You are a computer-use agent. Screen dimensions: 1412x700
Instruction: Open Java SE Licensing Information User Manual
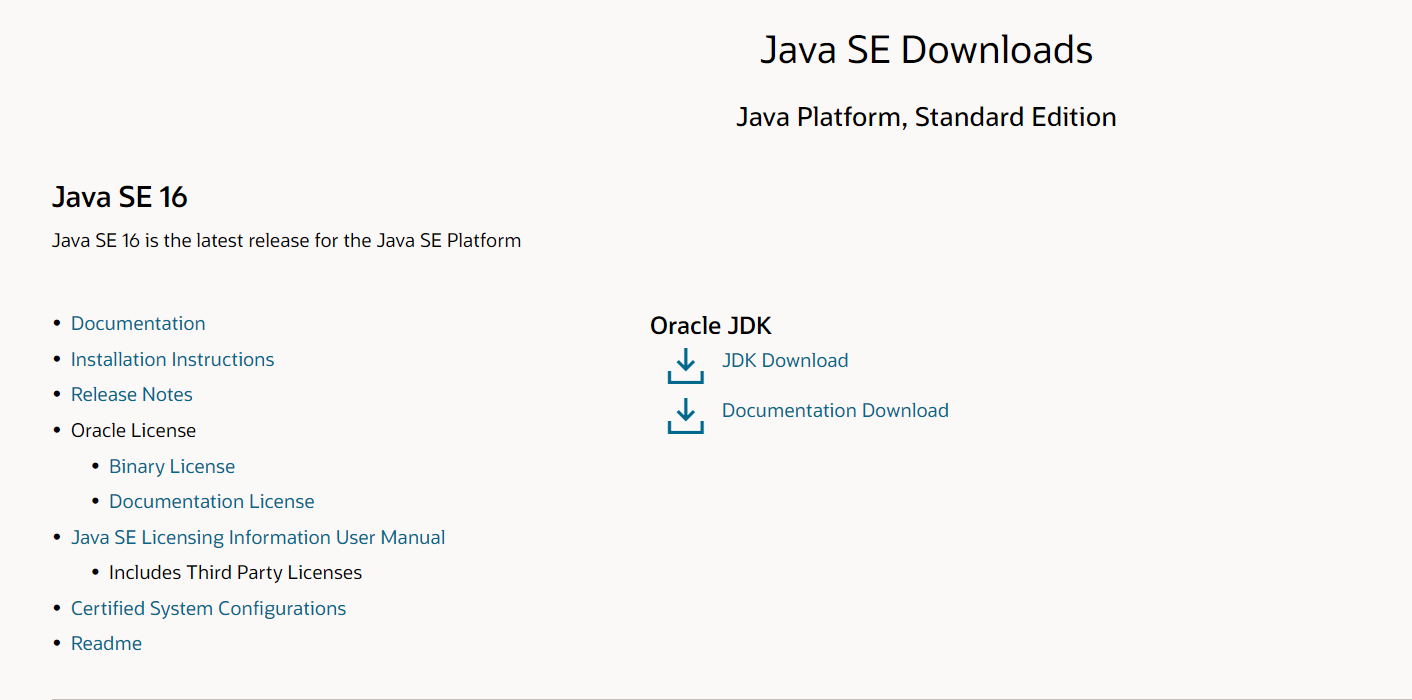tap(258, 537)
